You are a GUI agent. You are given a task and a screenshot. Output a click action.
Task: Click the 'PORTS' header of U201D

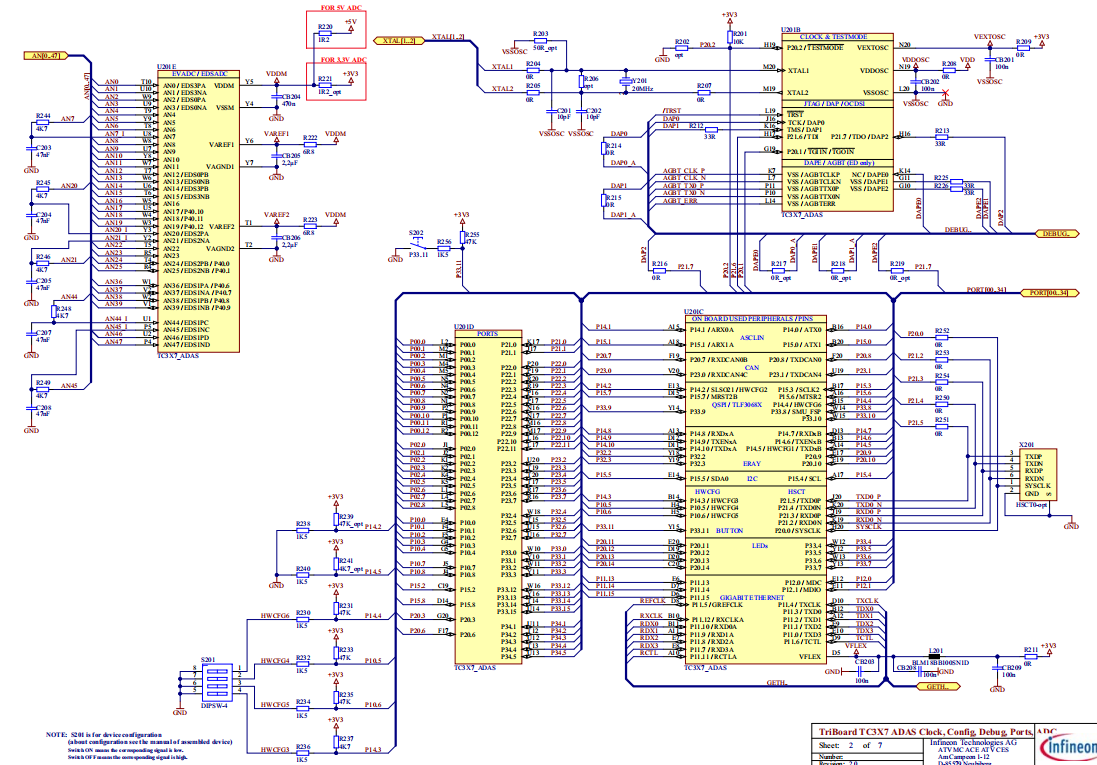tap(488, 334)
